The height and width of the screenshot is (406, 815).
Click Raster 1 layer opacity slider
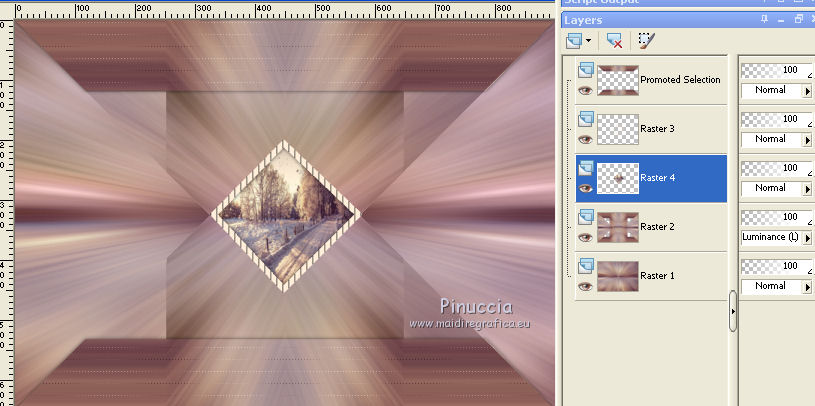tap(776, 266)
